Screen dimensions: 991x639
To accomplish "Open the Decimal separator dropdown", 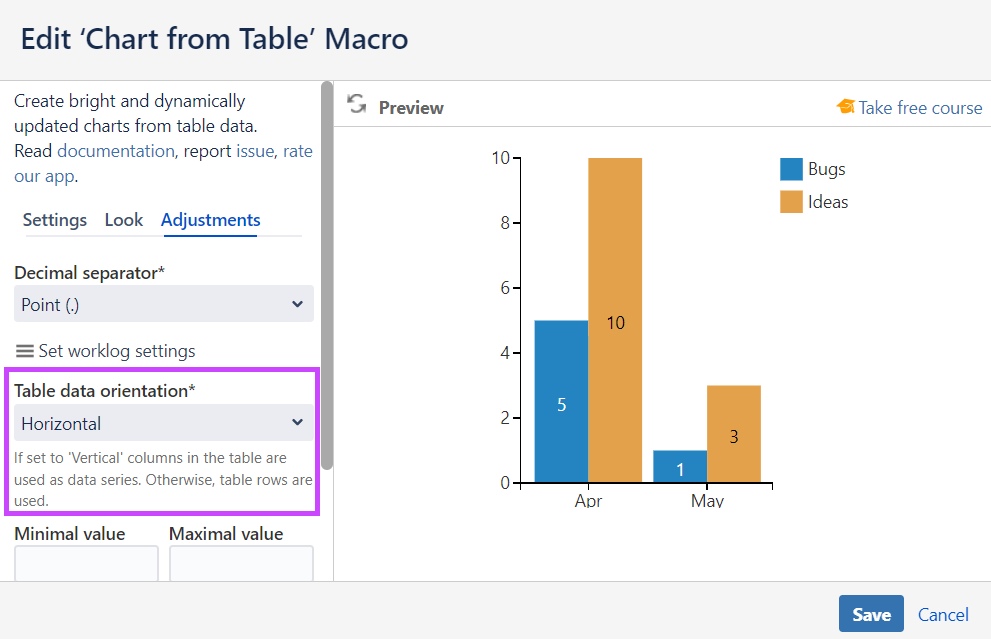I will (164, 304).
